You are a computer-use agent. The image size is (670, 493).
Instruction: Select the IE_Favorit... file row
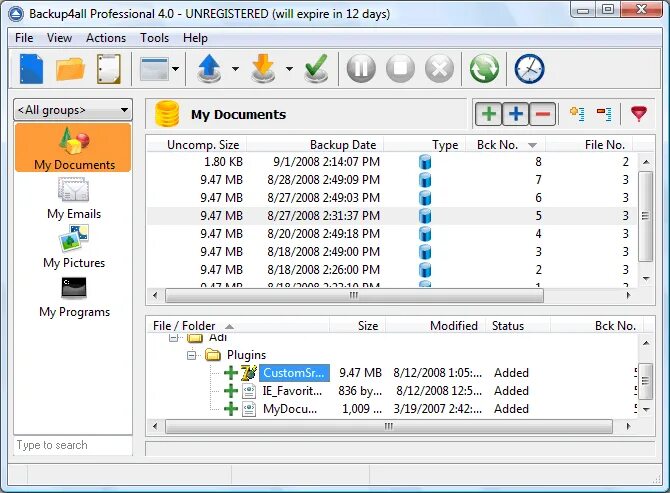click(391, 391)
